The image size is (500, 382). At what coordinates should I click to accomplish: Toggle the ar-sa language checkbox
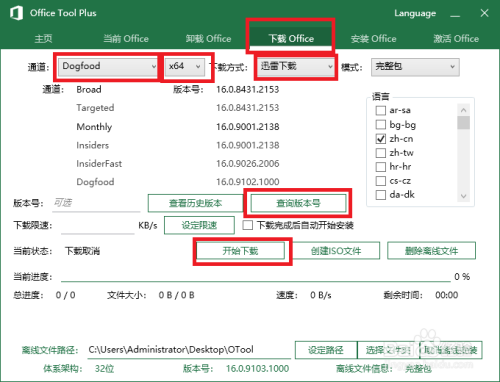(381, 110)
